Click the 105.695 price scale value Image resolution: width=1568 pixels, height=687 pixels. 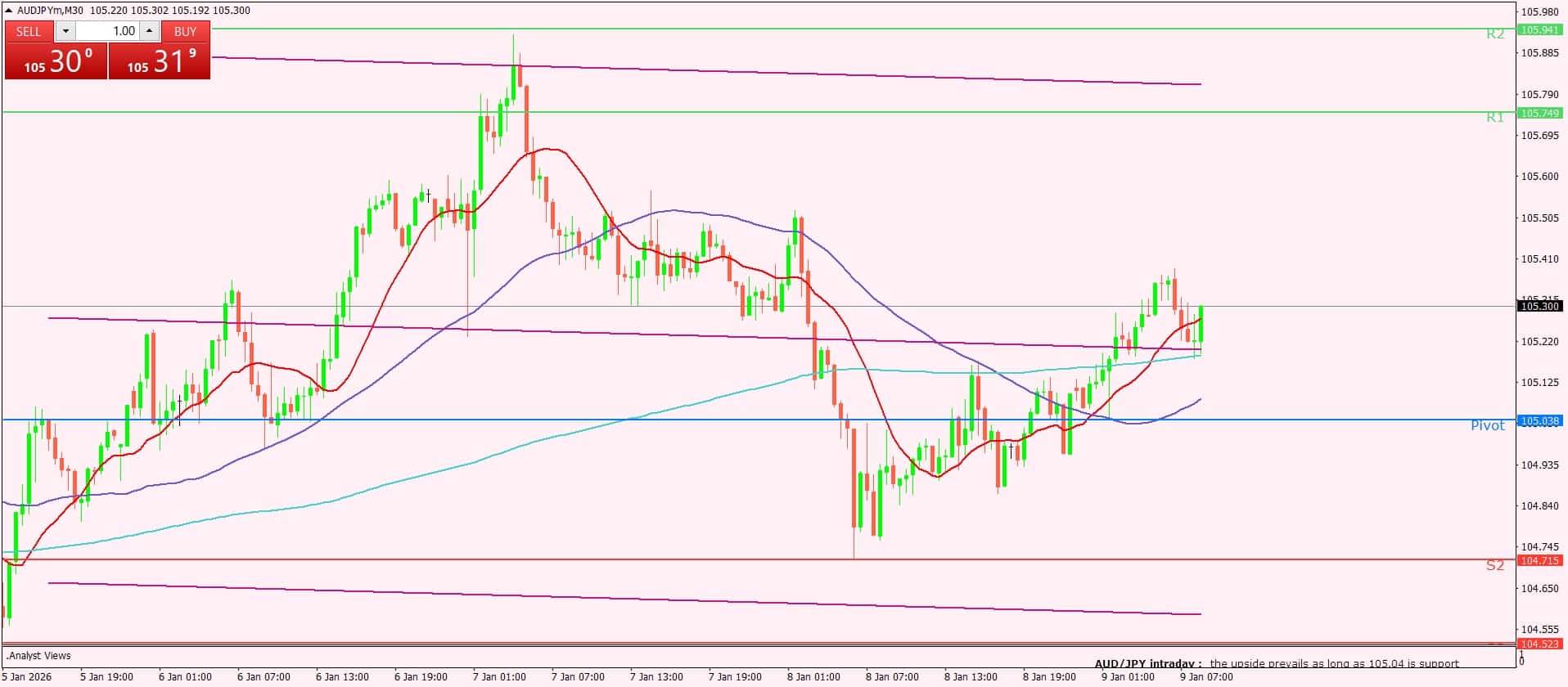coord(1539,136)
